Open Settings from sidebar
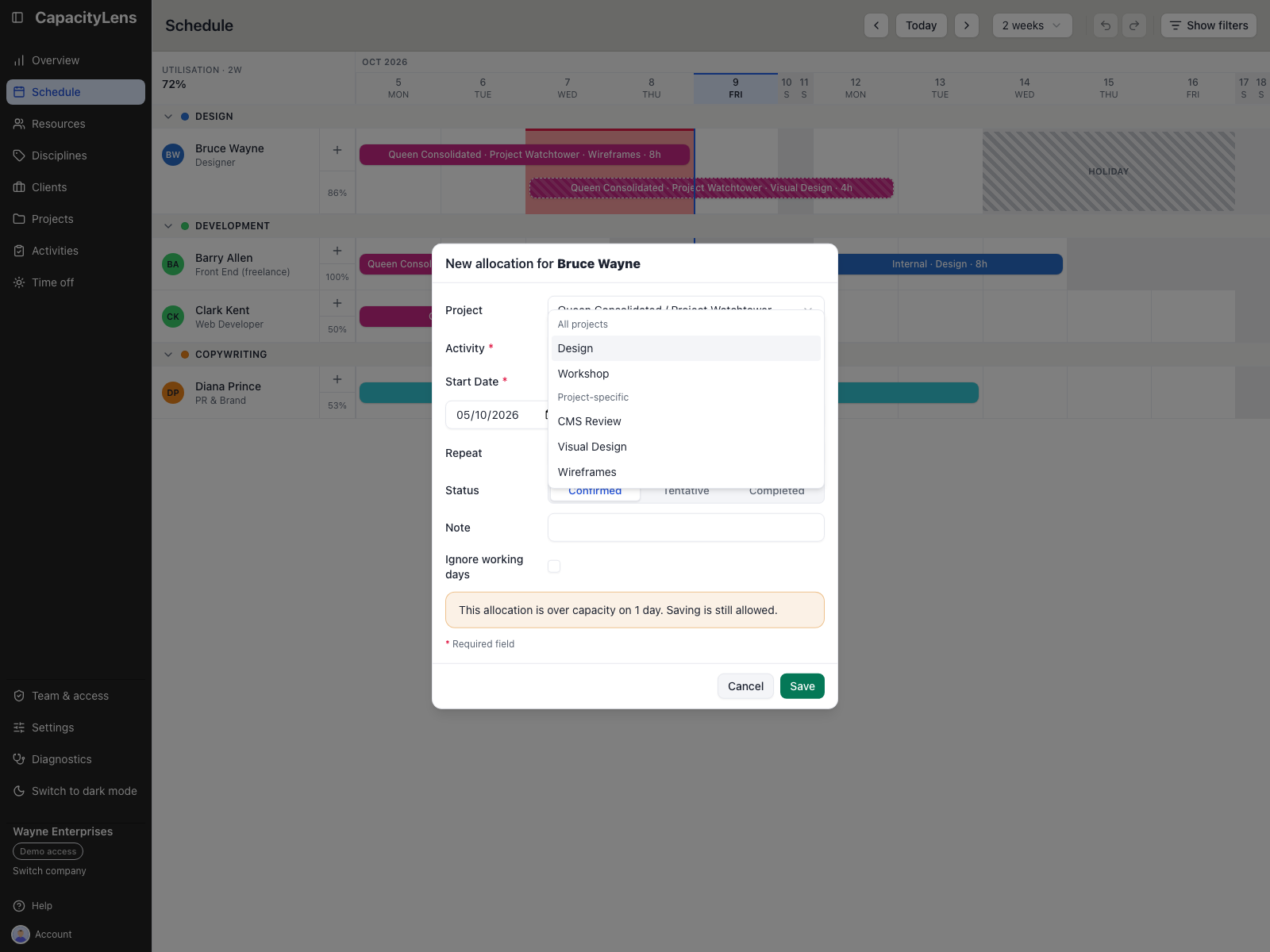The height and width of the screenshot is (952, 1270). [x=75, y=727]
